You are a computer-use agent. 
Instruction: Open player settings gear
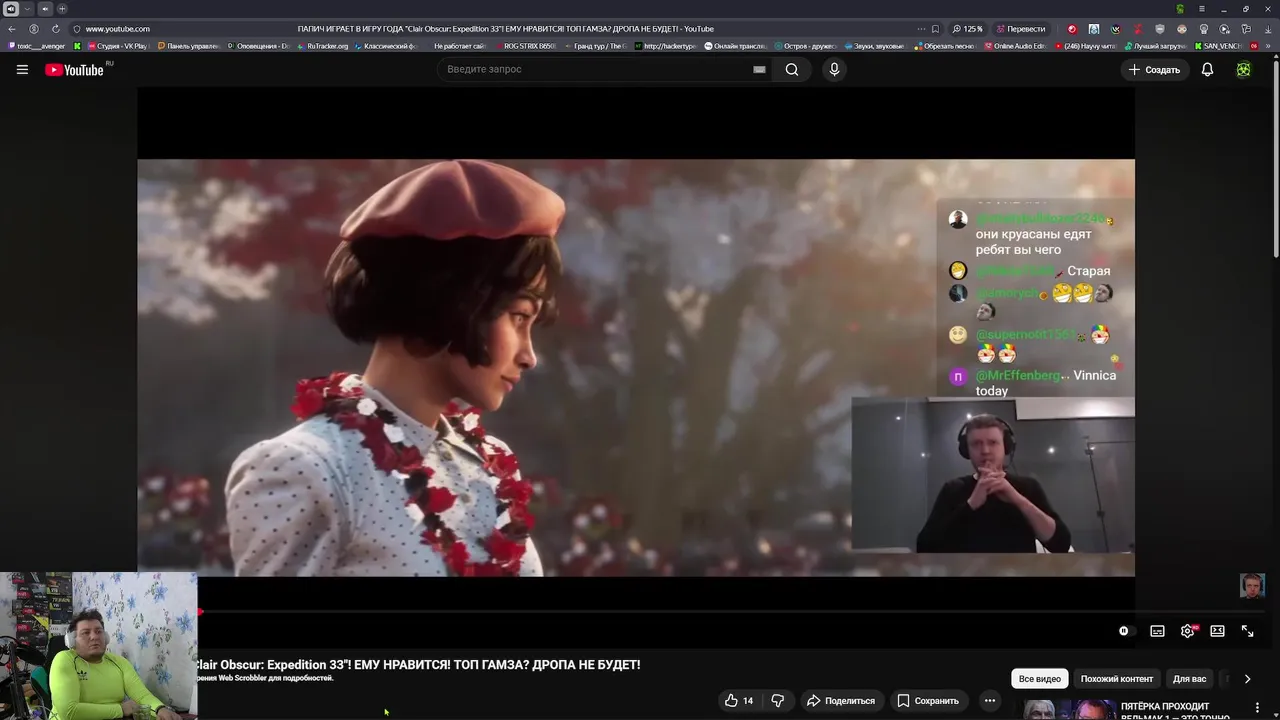click(1187, 631)
